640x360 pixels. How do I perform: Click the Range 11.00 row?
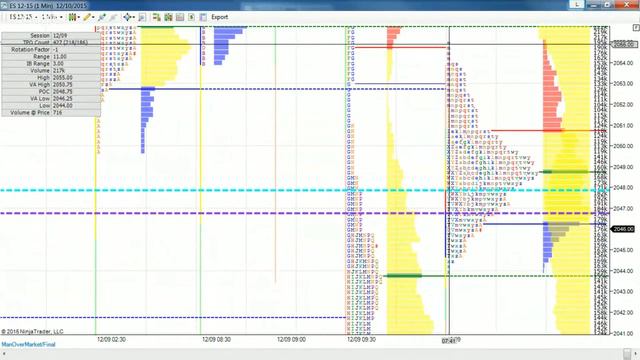tap(51, 56)
